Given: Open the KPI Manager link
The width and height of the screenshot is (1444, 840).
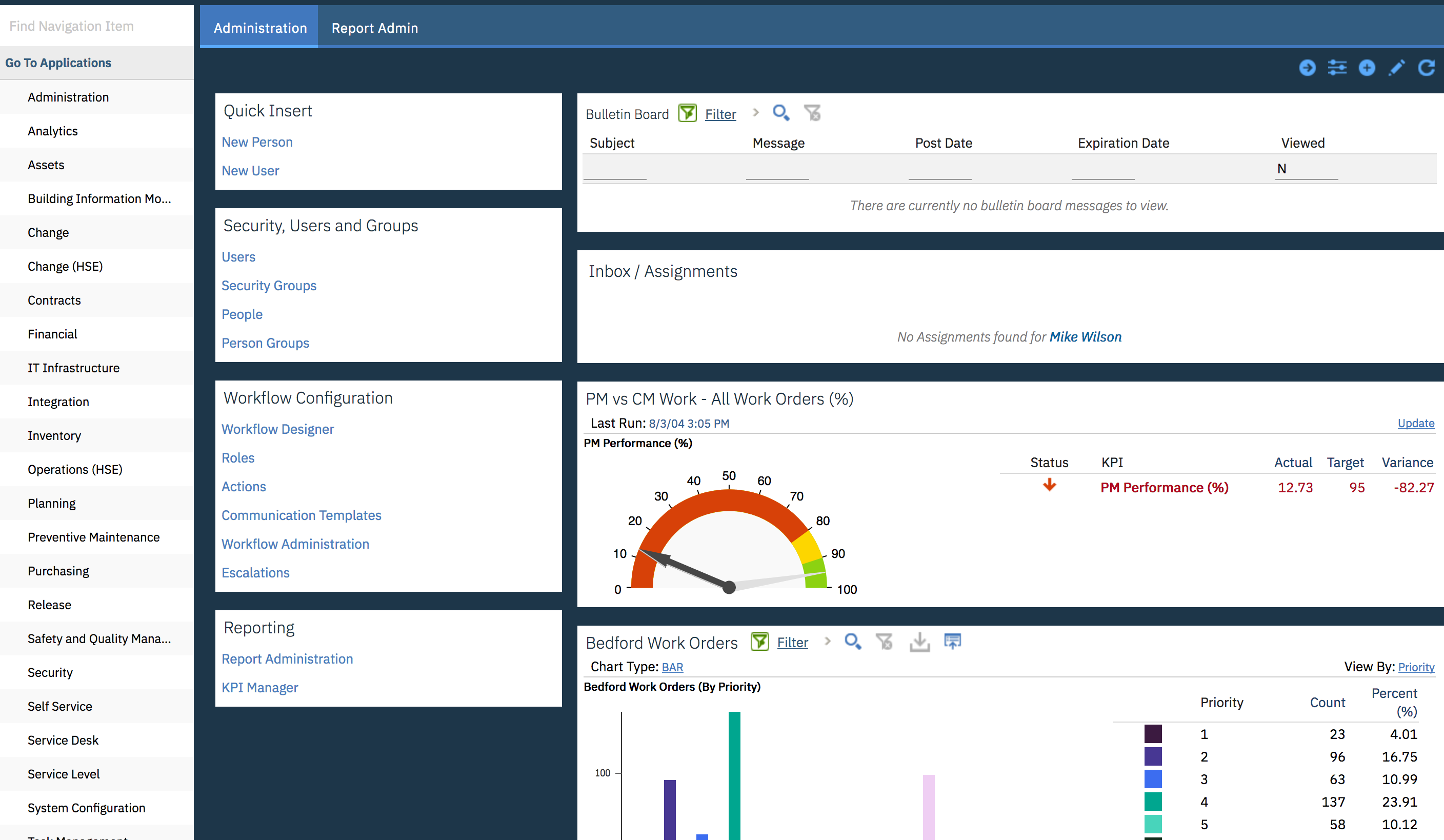Looking at the screenshot, I should [259, 688].
